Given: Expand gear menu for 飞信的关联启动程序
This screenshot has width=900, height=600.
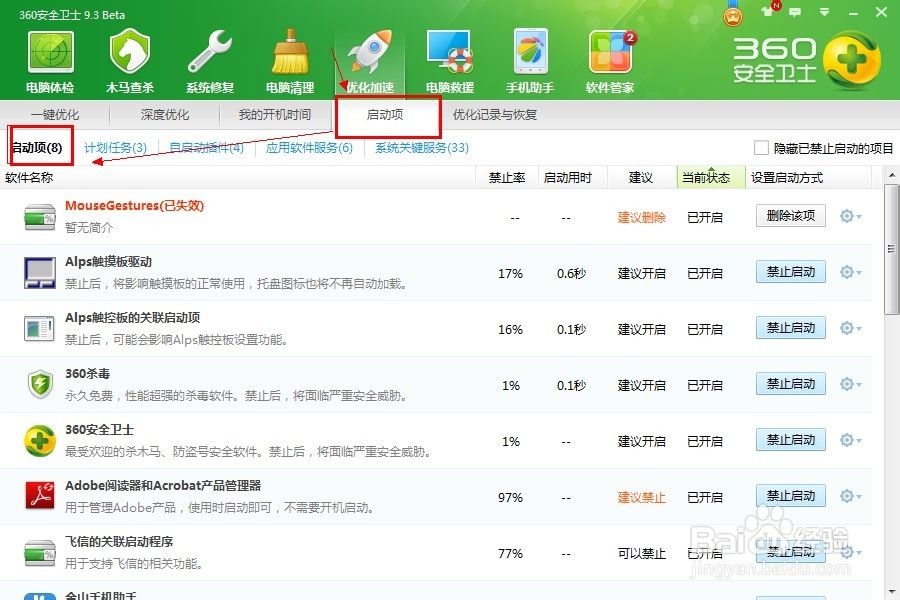Looking at the screenshot, I should pyautogui.click(x=845, y=551).
